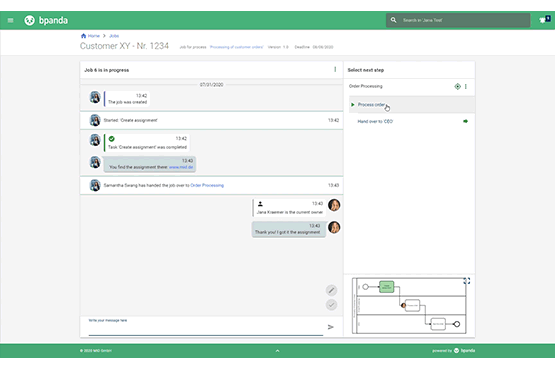This screenshot has height=369, width=555.
Task: Open the www.mid.de link in message
Action: [181, 167]
